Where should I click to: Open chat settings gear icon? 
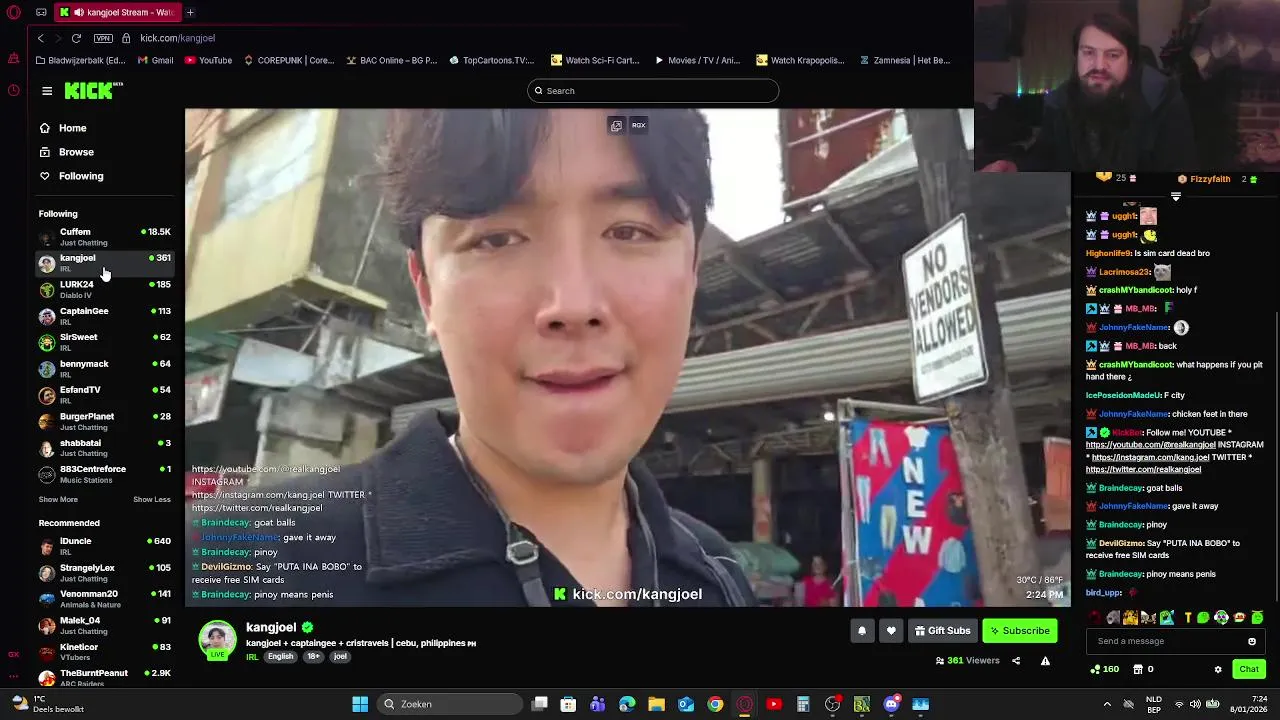1218,670
